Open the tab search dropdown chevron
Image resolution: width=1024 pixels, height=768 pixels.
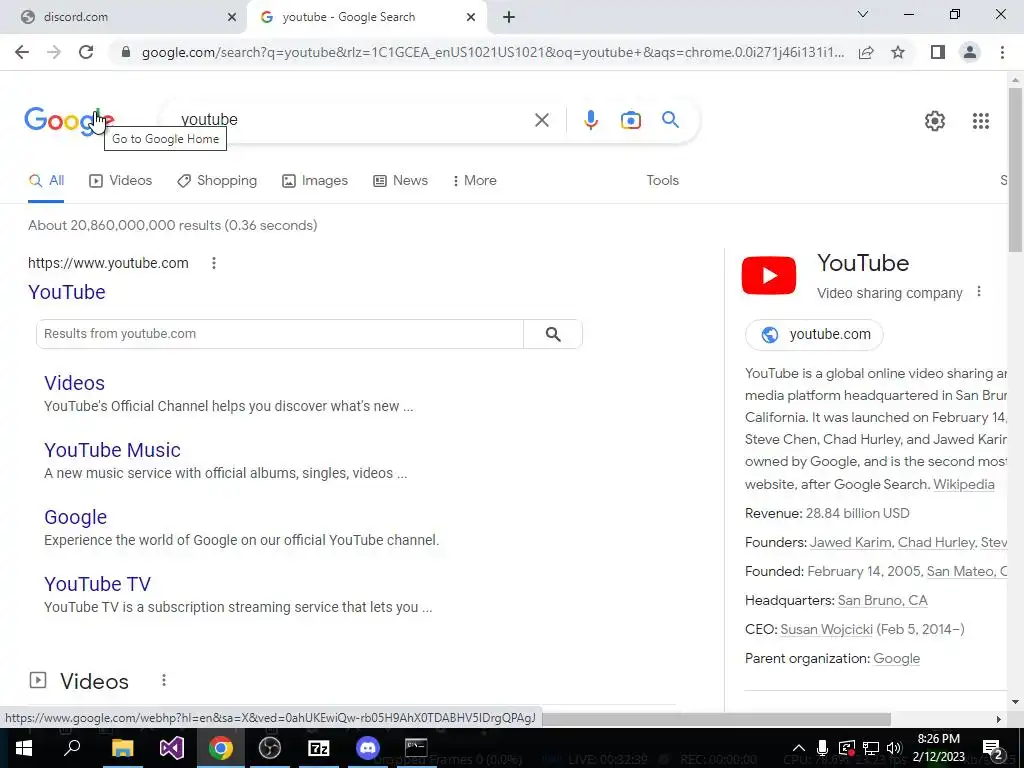(x=863, y=14)
